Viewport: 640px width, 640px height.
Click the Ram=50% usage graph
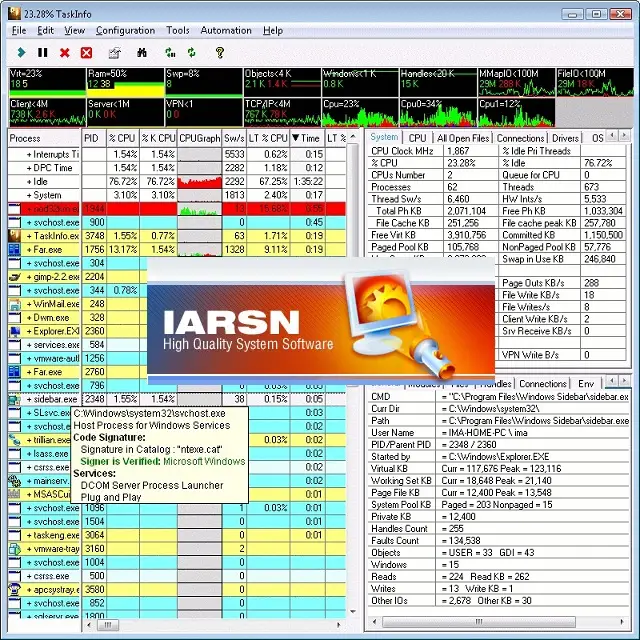coord(125,82)
